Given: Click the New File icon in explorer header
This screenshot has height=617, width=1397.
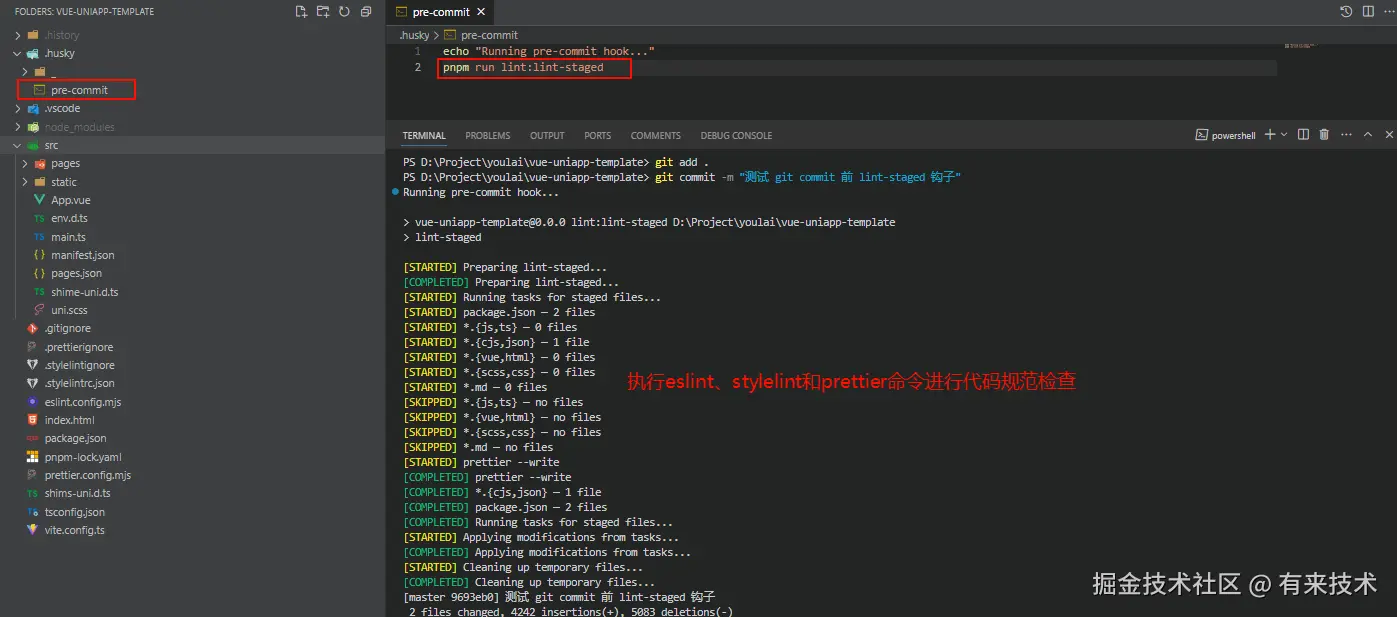Looking at the screenshot, I should point(301,12).
